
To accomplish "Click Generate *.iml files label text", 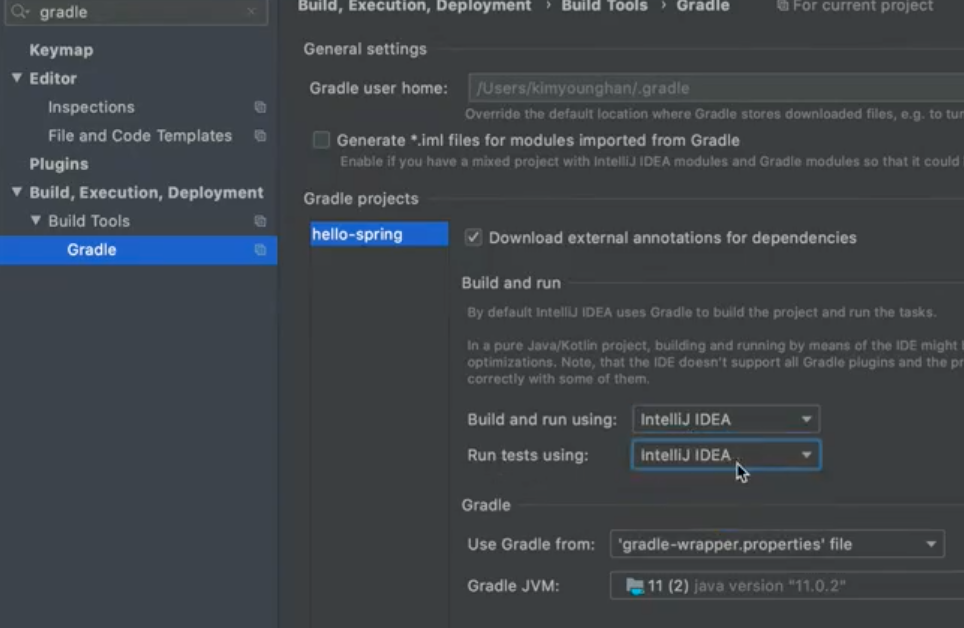I will (x=538, y=140).
